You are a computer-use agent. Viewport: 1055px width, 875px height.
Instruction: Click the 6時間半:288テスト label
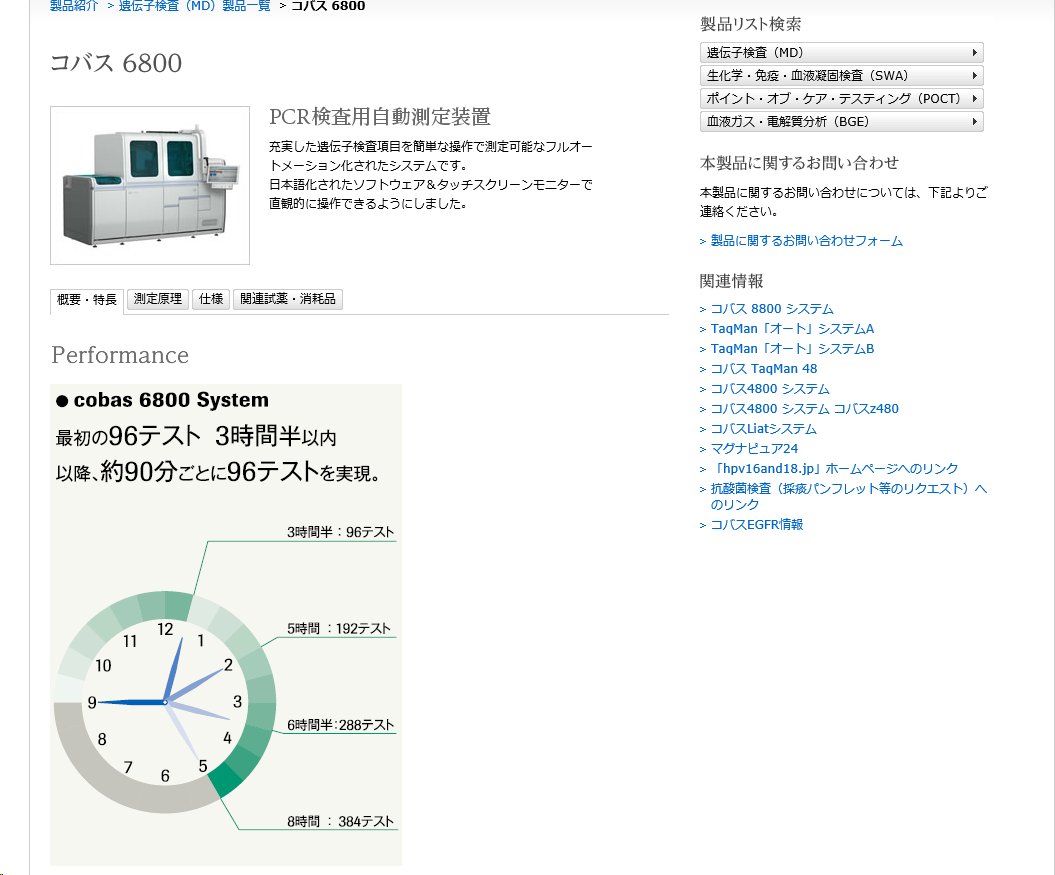point(340,725)
